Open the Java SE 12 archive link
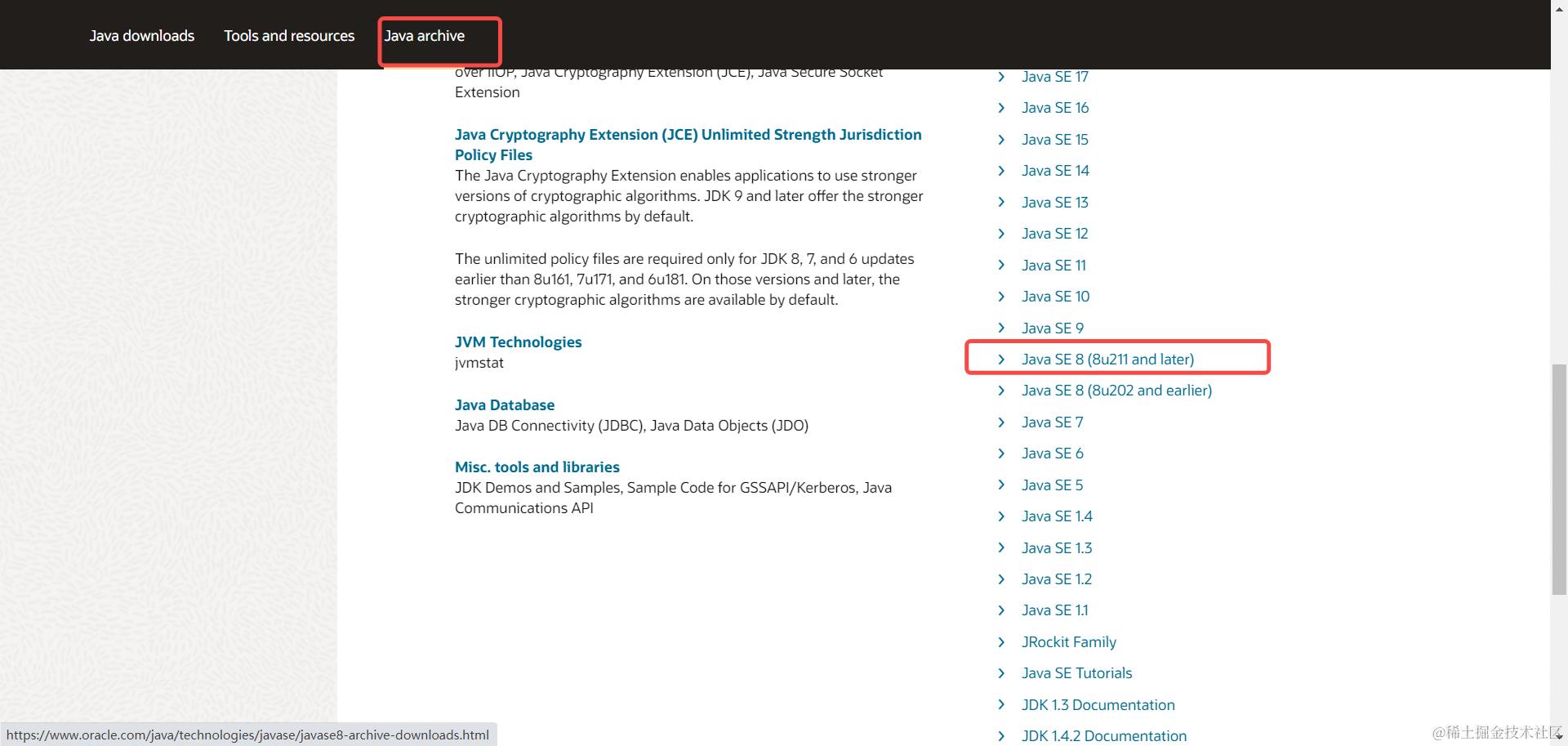Image resolution: width=1568 pixels, height=746 pixels. [1054, 234]
